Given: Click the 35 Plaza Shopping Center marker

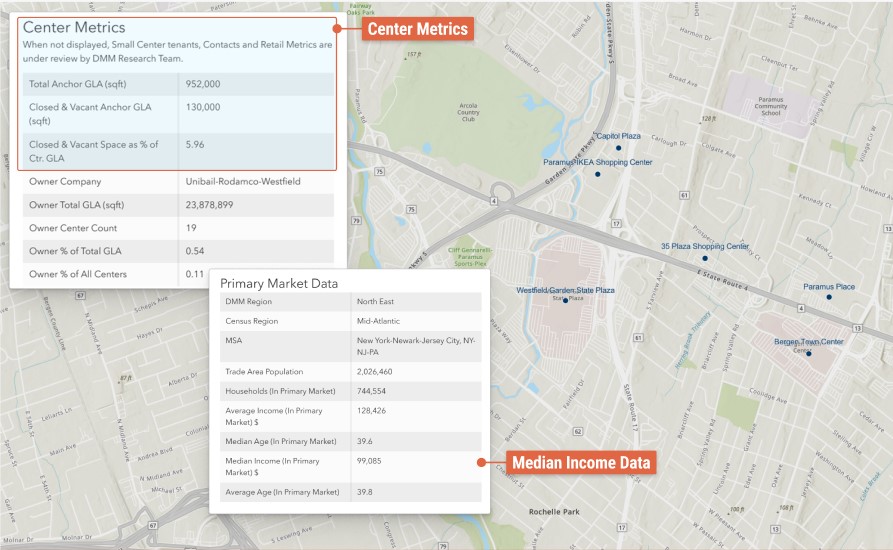Looking at the screenshot, I should [x=704, y=259].
